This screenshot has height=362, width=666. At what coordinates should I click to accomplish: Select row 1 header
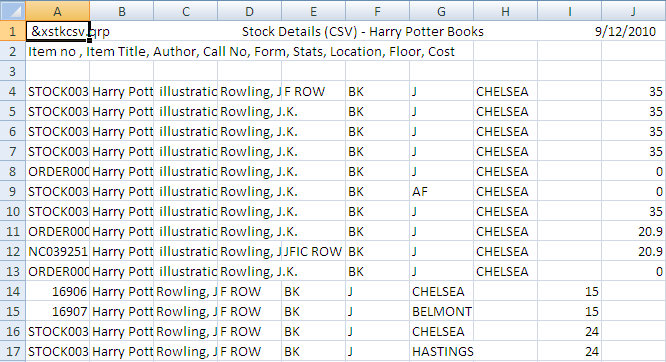pyautogui.click(x=13, y=31)
